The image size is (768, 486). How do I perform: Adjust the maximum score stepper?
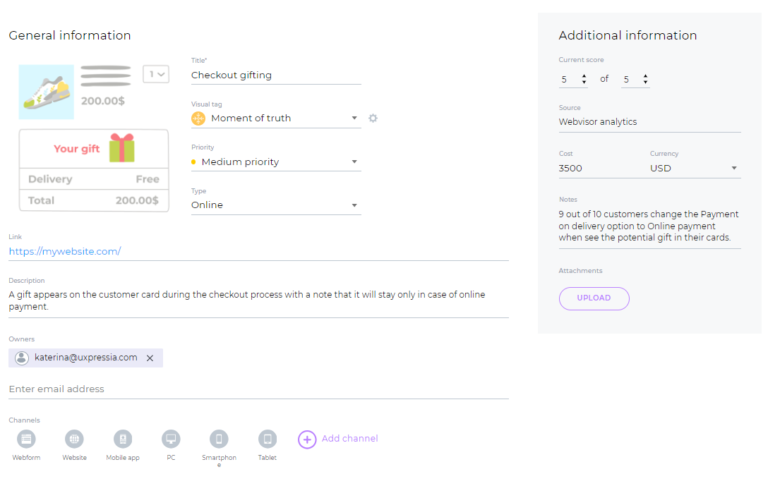tap(645, 79)
